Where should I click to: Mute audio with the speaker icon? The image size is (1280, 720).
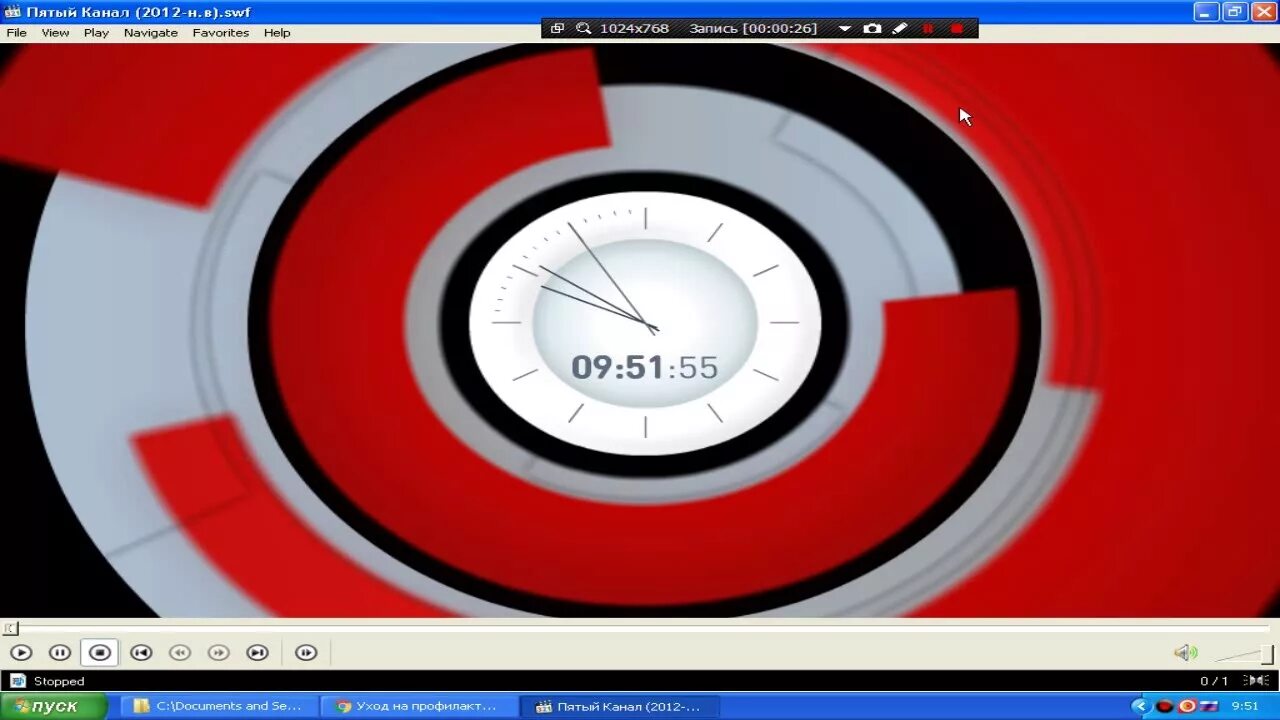[x=1185, y=653]
